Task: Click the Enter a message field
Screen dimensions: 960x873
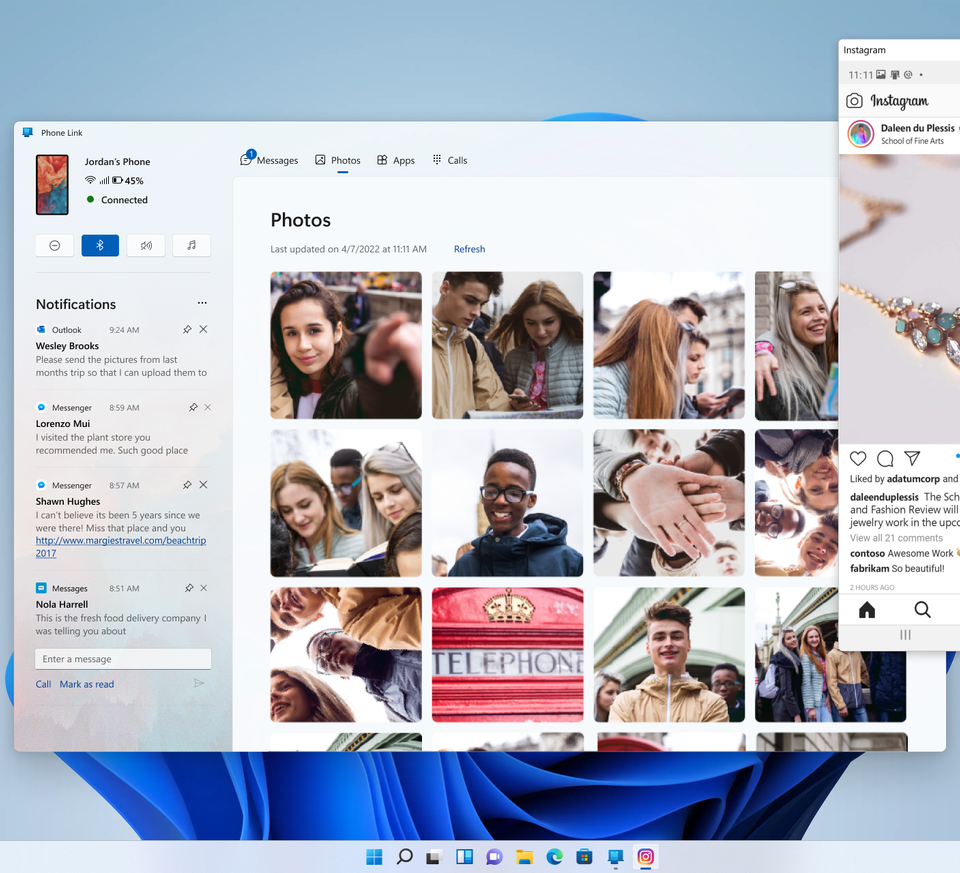Action: point(122,659)
